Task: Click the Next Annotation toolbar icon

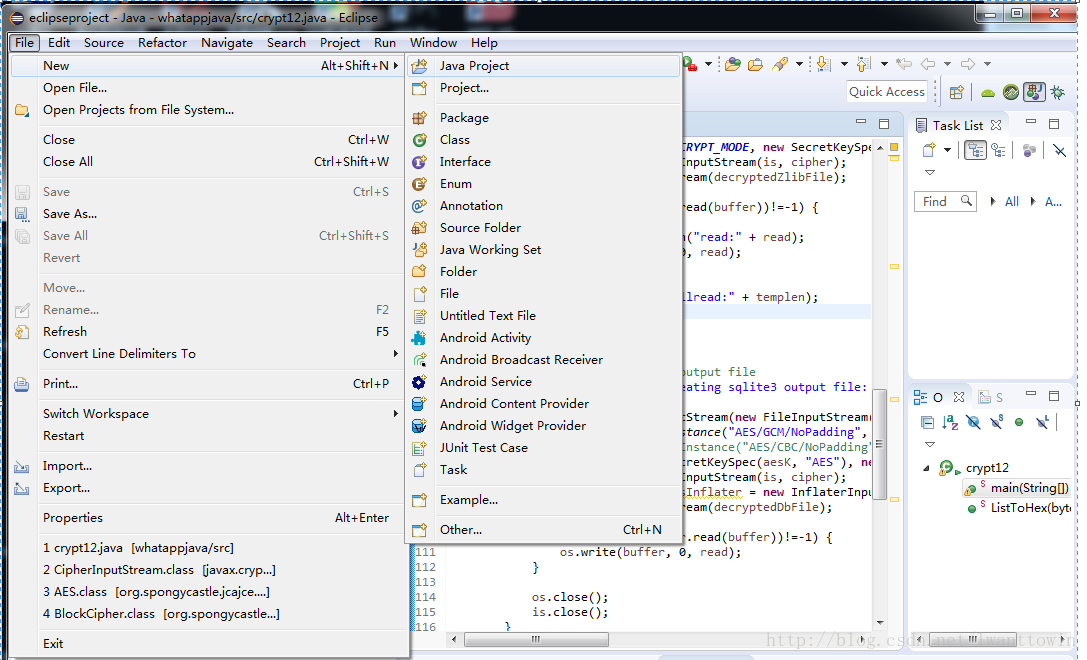Action: tap(824, 64)
